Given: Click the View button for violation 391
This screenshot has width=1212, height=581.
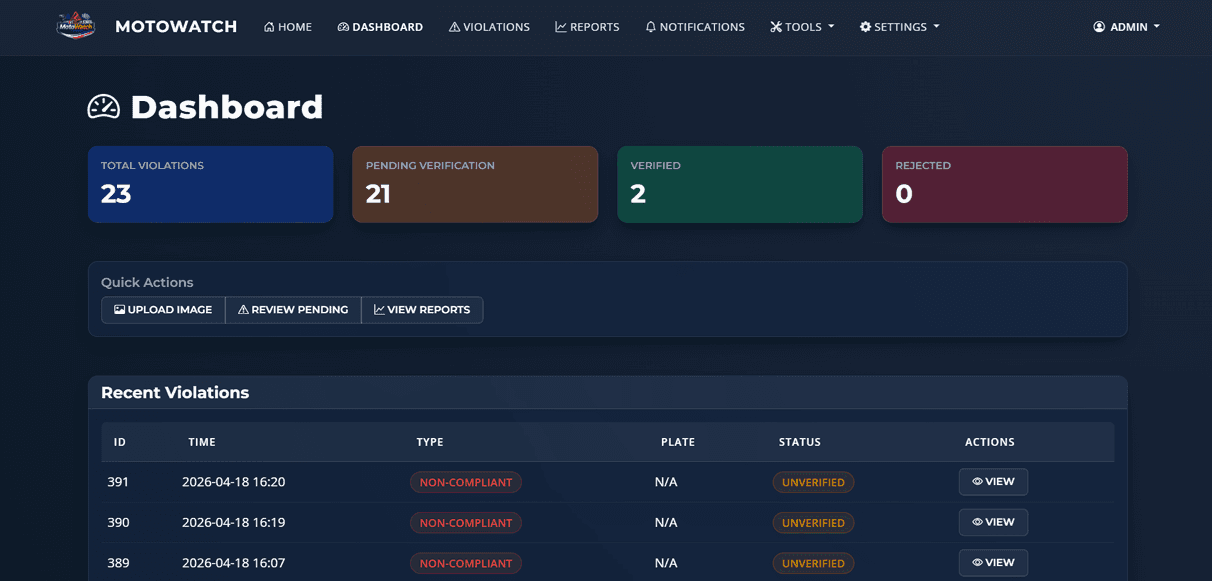Looking at the screenshot, I should (993, 482).
